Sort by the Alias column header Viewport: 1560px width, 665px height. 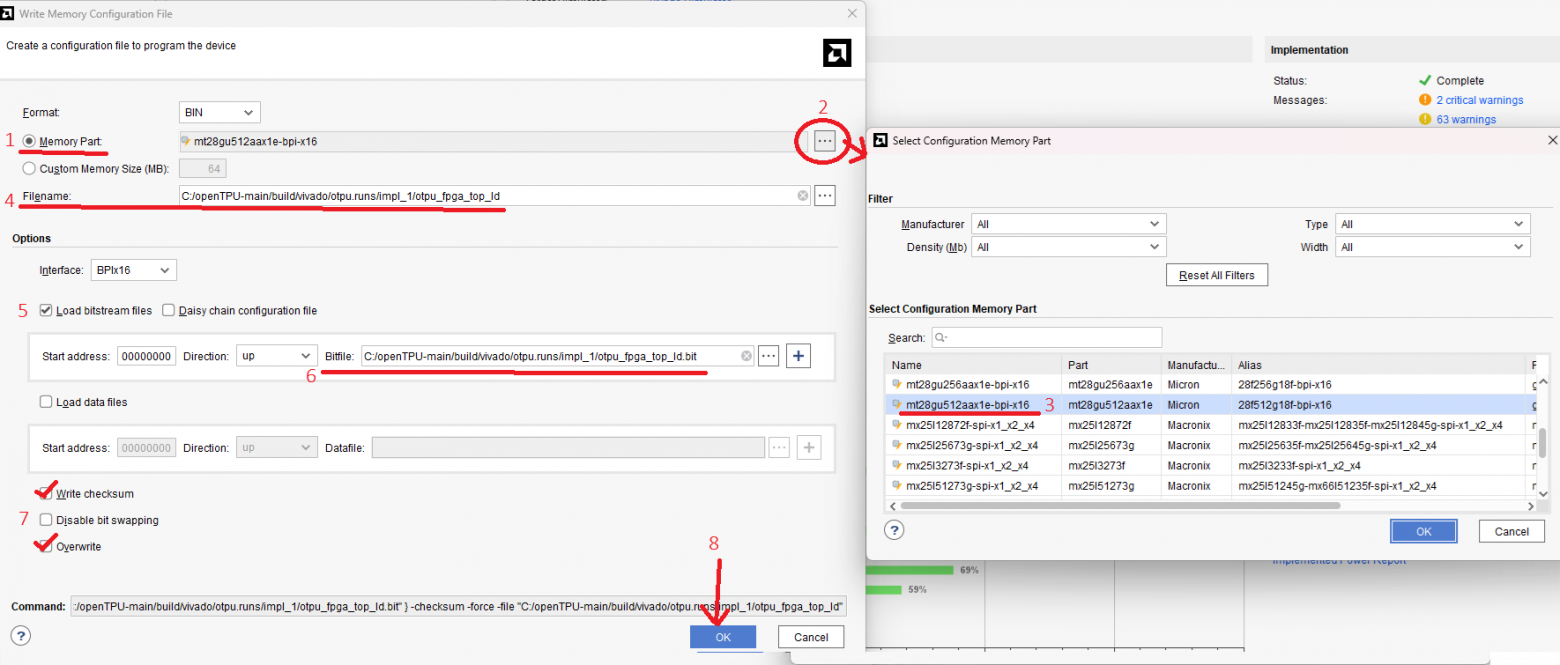(x=1377, y=365)
